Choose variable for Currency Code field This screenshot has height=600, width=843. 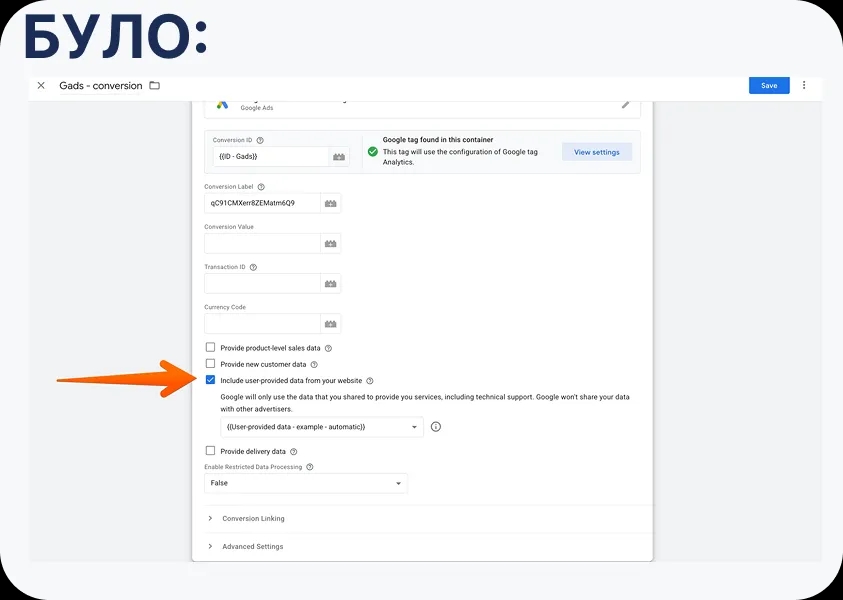(331, 324)
